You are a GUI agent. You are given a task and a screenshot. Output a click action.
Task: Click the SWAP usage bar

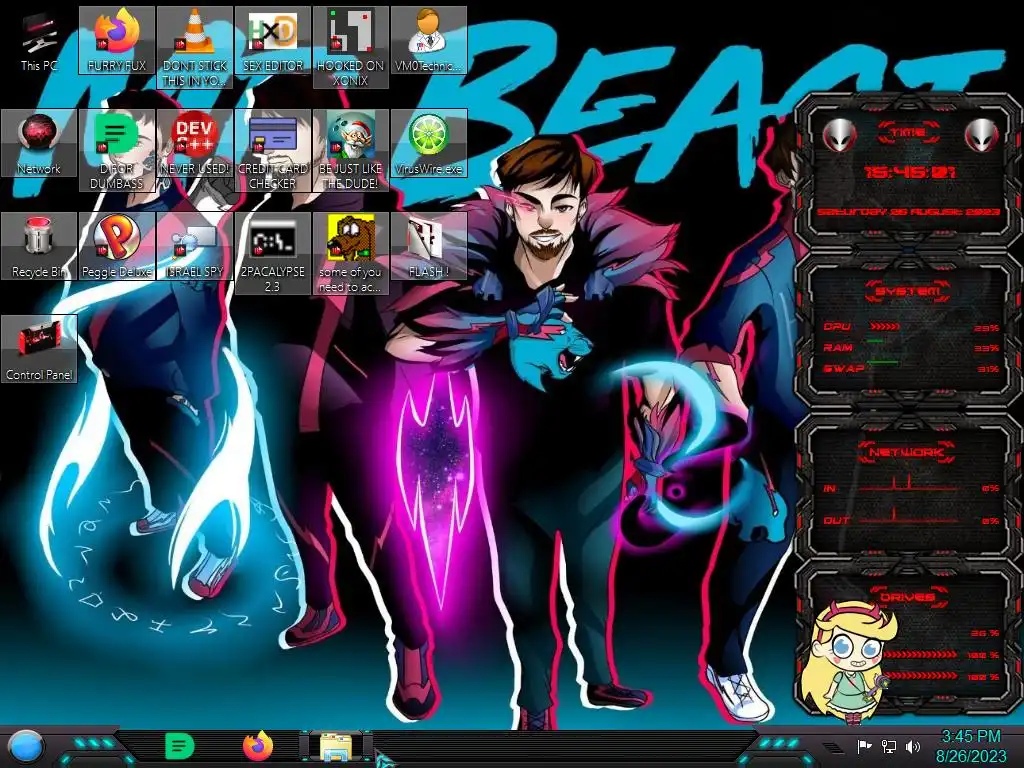pos(882,362)
